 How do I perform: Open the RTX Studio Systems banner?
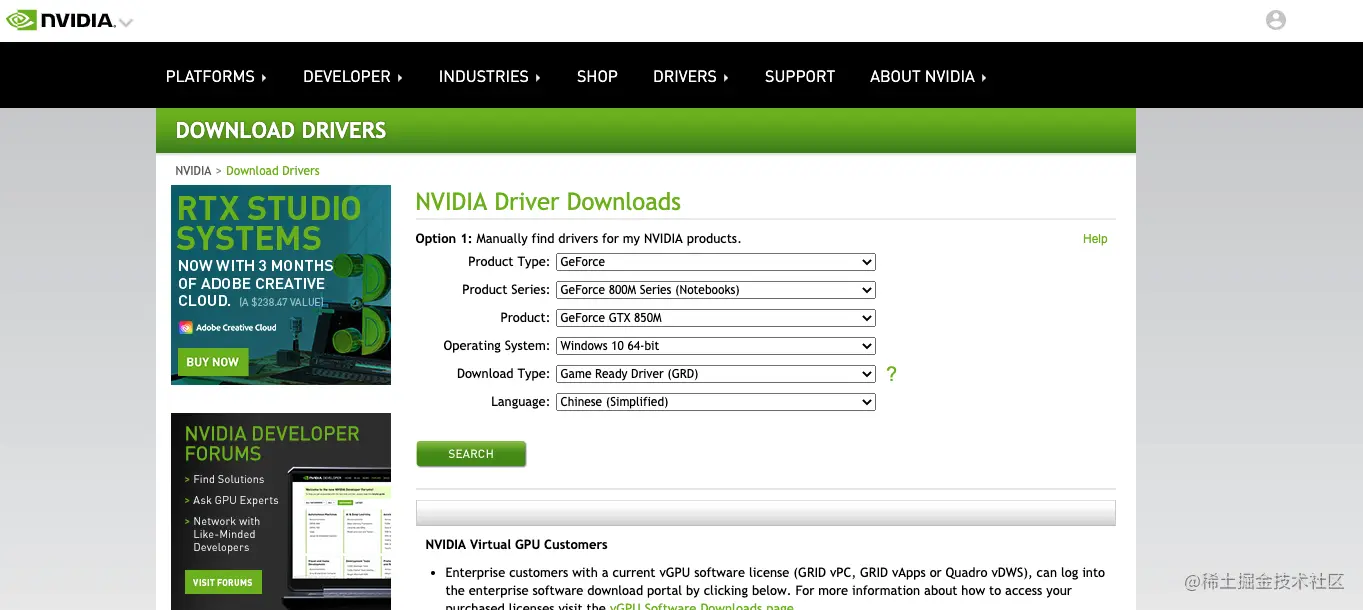281,285
